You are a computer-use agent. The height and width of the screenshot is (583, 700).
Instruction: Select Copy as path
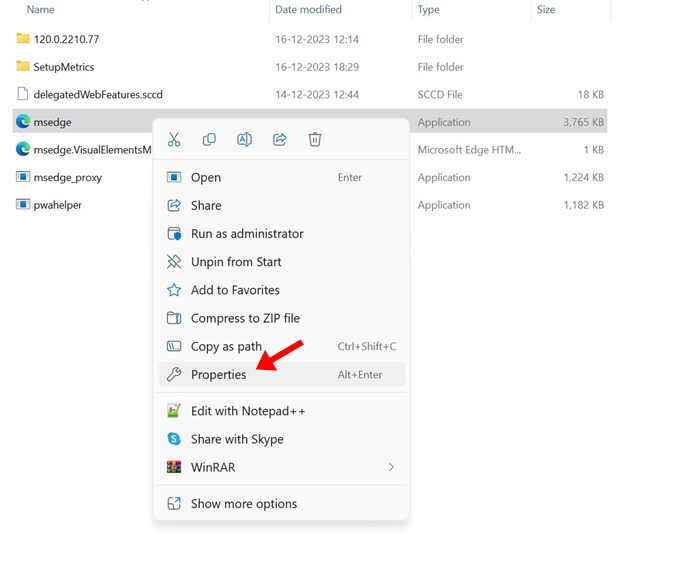tap(281, 346)
